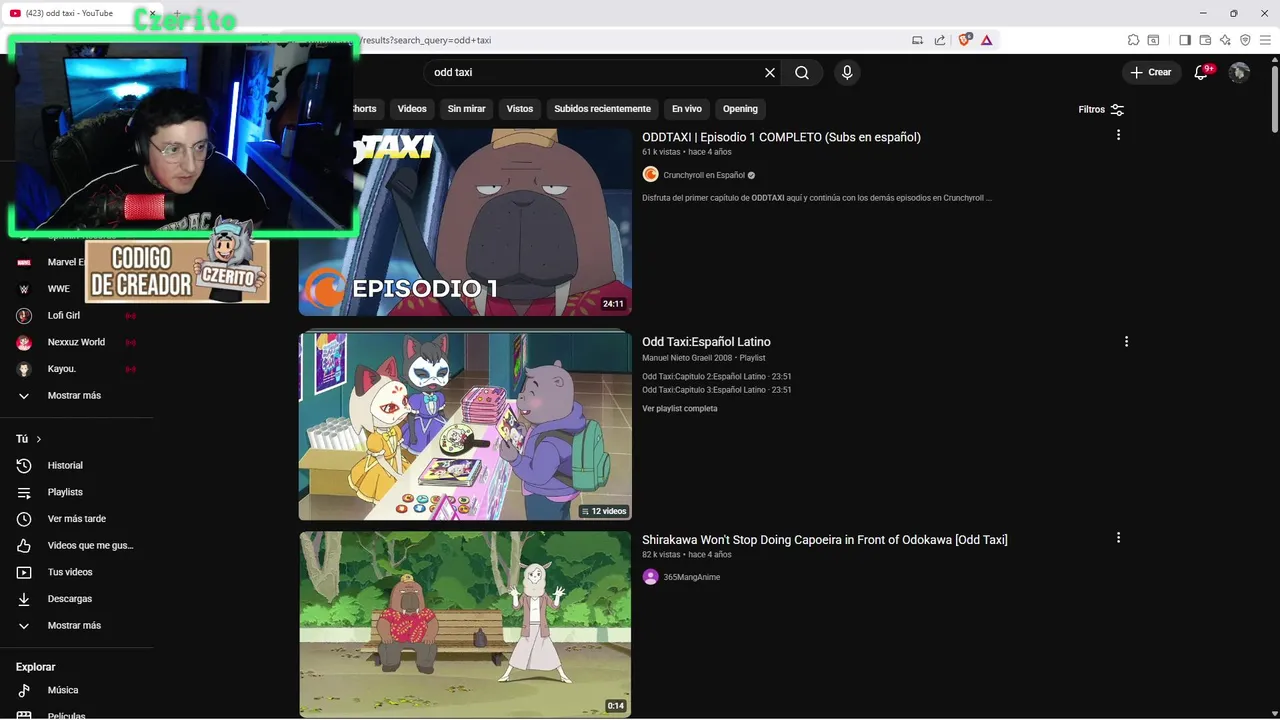Open Música under Explorar
Screen dimensions: 1280x720
point(76,690)
